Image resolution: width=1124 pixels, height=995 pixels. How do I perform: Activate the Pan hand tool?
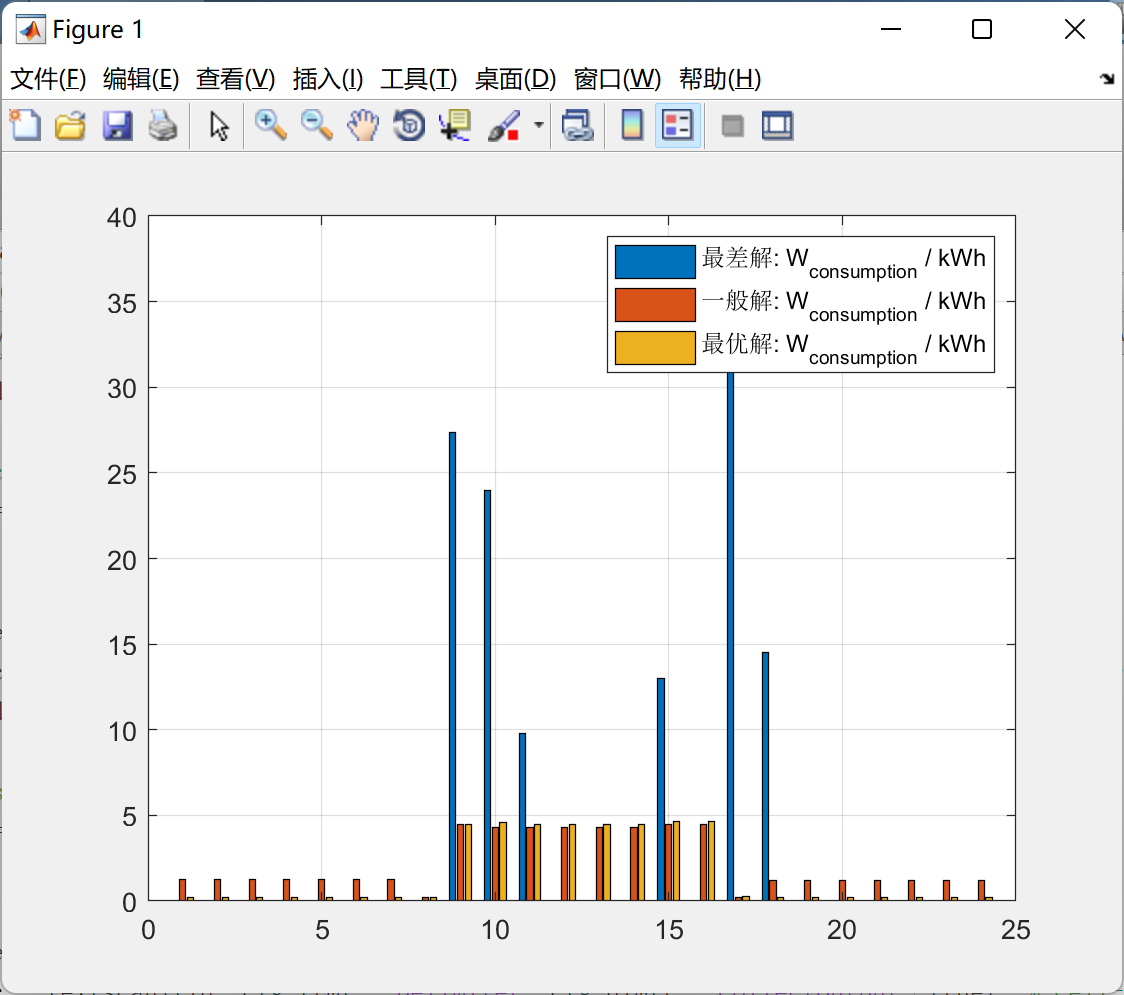(x=363, y=126)
